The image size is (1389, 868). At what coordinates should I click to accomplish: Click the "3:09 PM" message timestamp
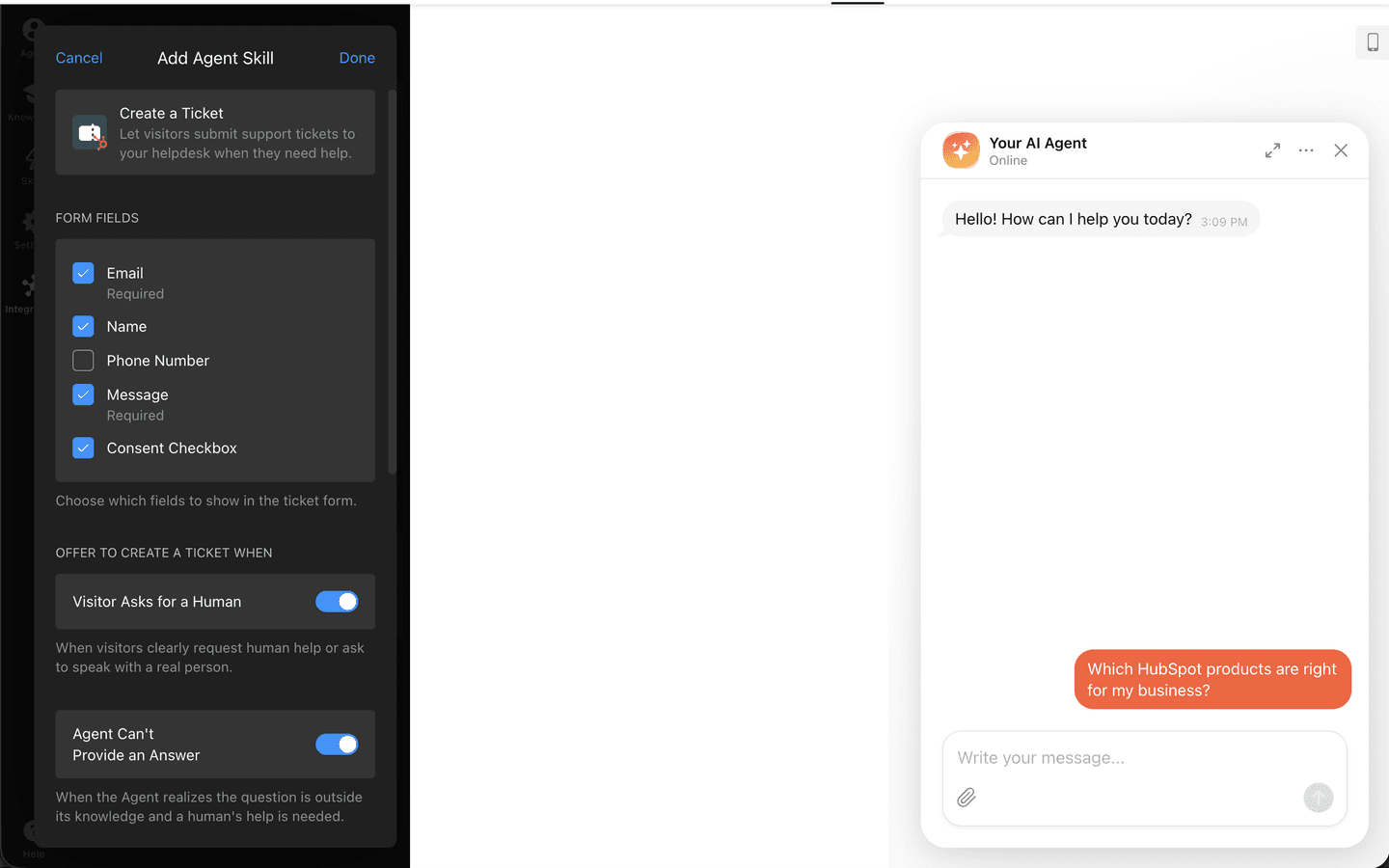click(x=1224, y=222)
